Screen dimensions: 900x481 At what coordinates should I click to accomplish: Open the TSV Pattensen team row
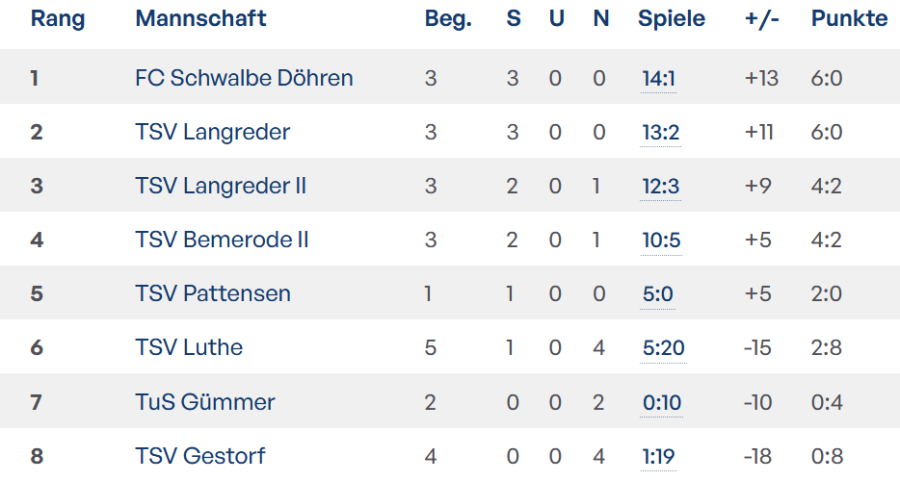[213, 294]
